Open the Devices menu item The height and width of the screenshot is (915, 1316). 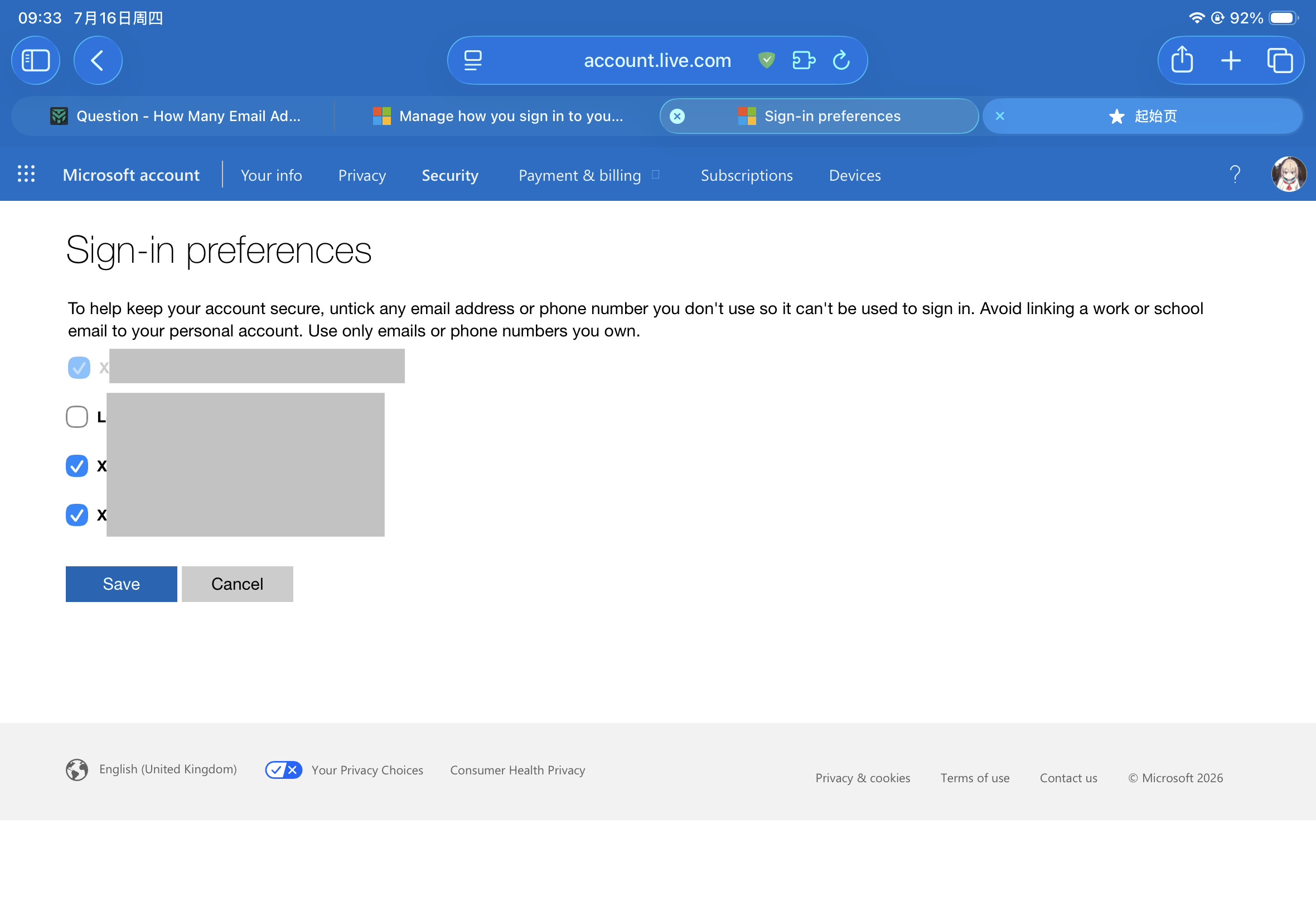(855, 175)
